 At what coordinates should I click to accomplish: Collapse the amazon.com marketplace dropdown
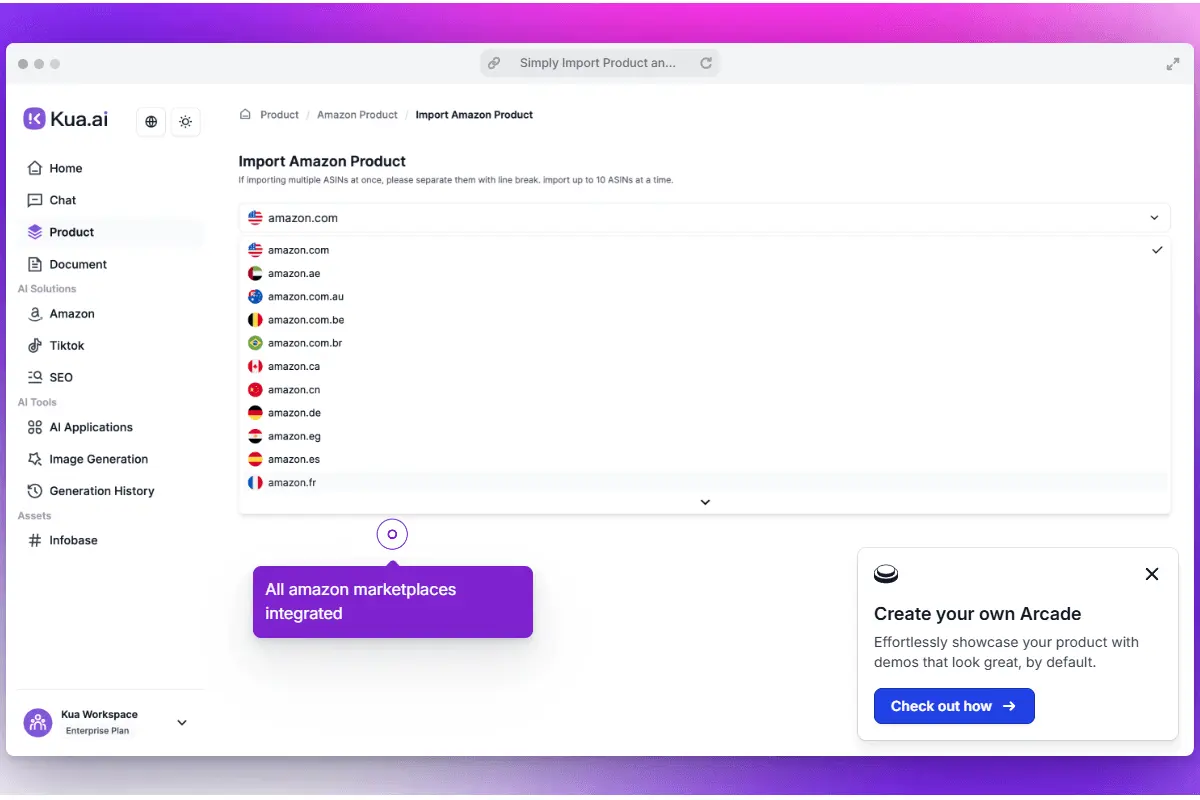click(x=704, y=218)
